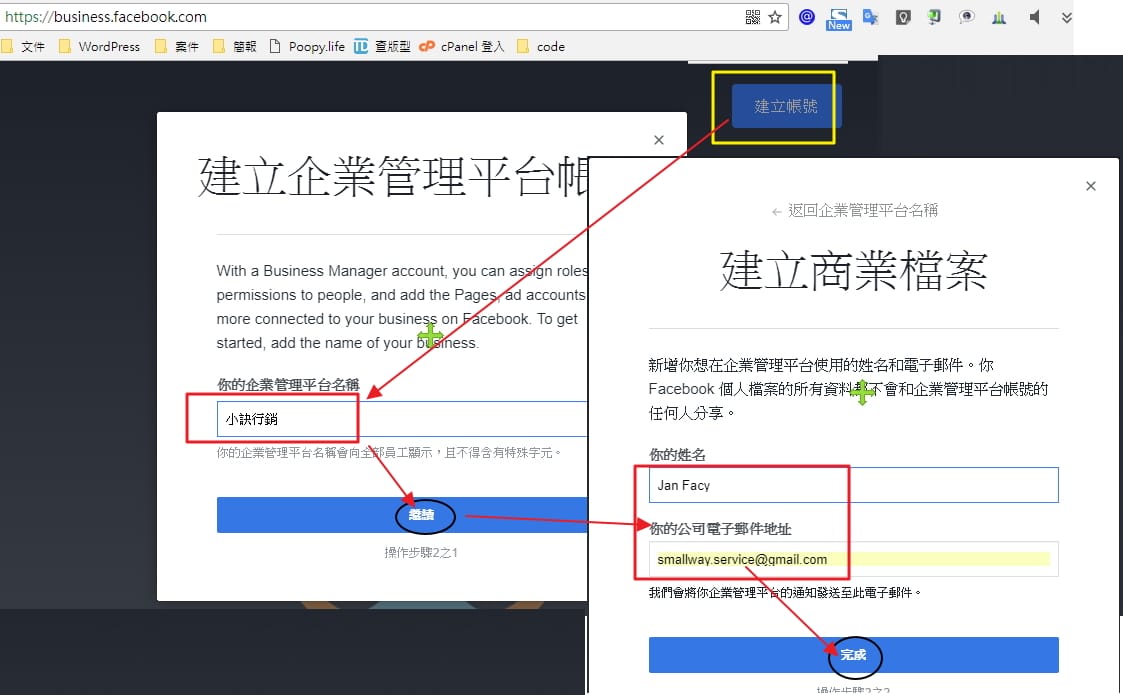Image resolution: width=1123 pixels, height=695 pixels.
Task: Open the WordPress bookmarks folder
Action: click(100, 47)
